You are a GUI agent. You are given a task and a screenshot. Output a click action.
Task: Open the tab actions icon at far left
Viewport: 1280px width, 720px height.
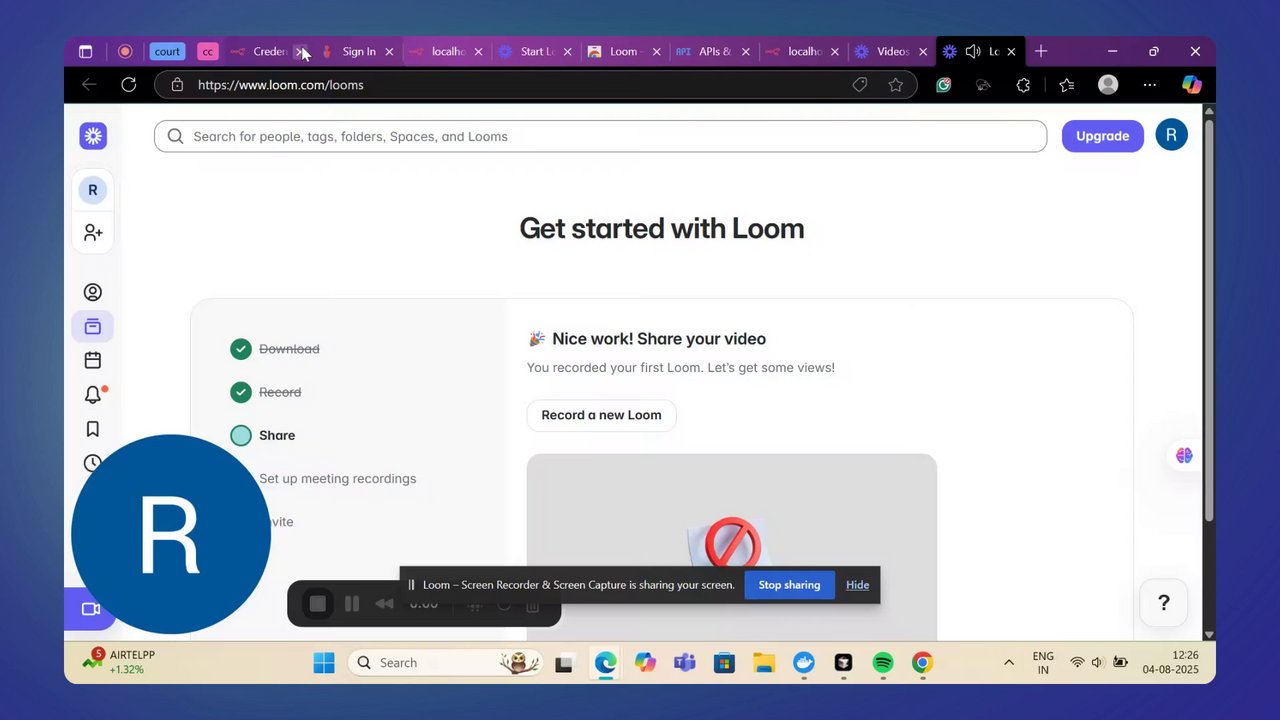pyautogui.click(x=85, y=51)
